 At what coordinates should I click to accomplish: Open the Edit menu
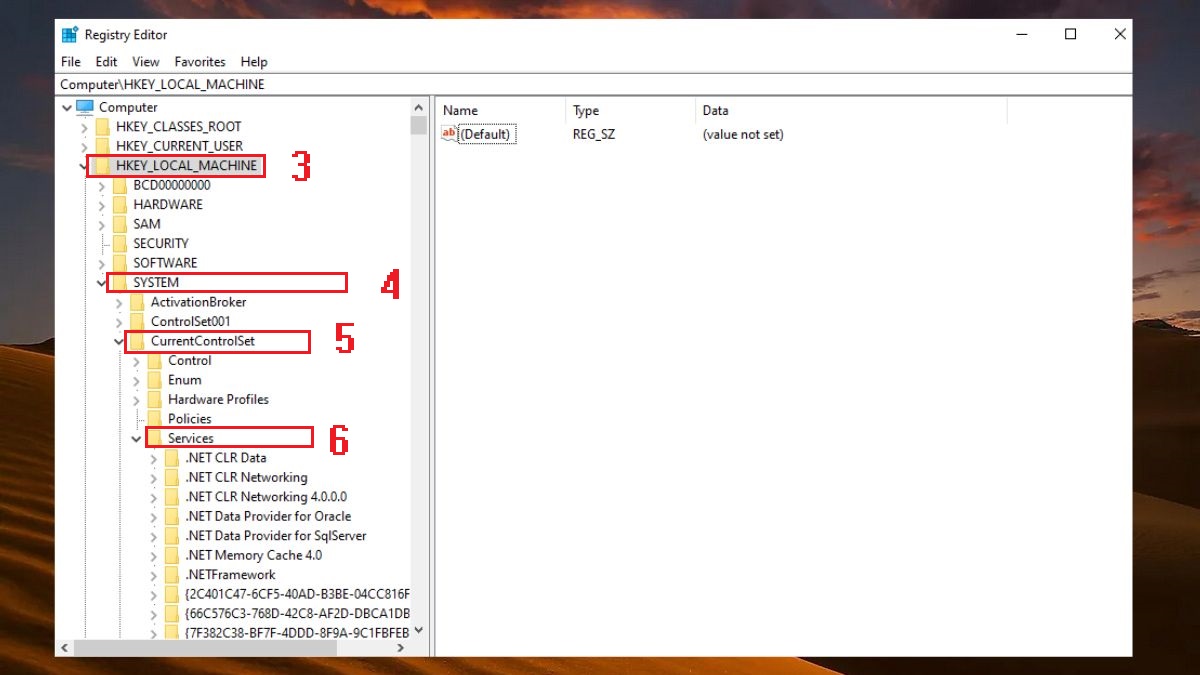[x=106, y=62]
